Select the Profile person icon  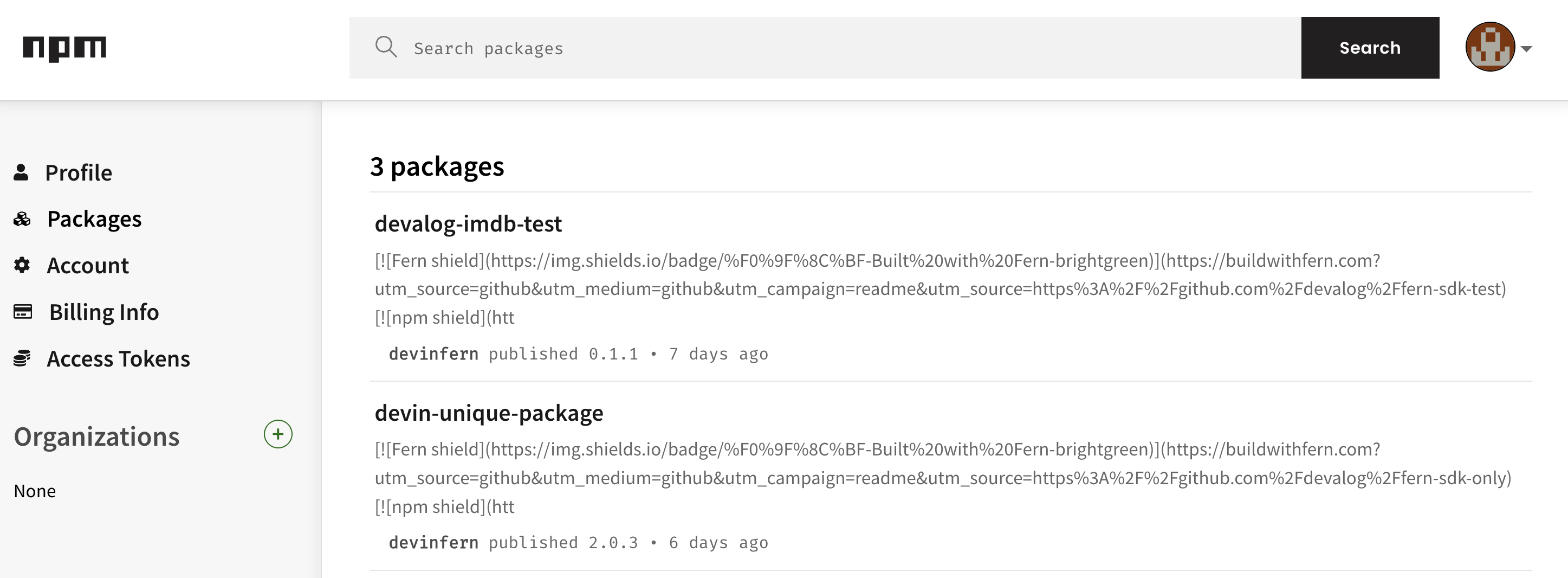point(22,172)
